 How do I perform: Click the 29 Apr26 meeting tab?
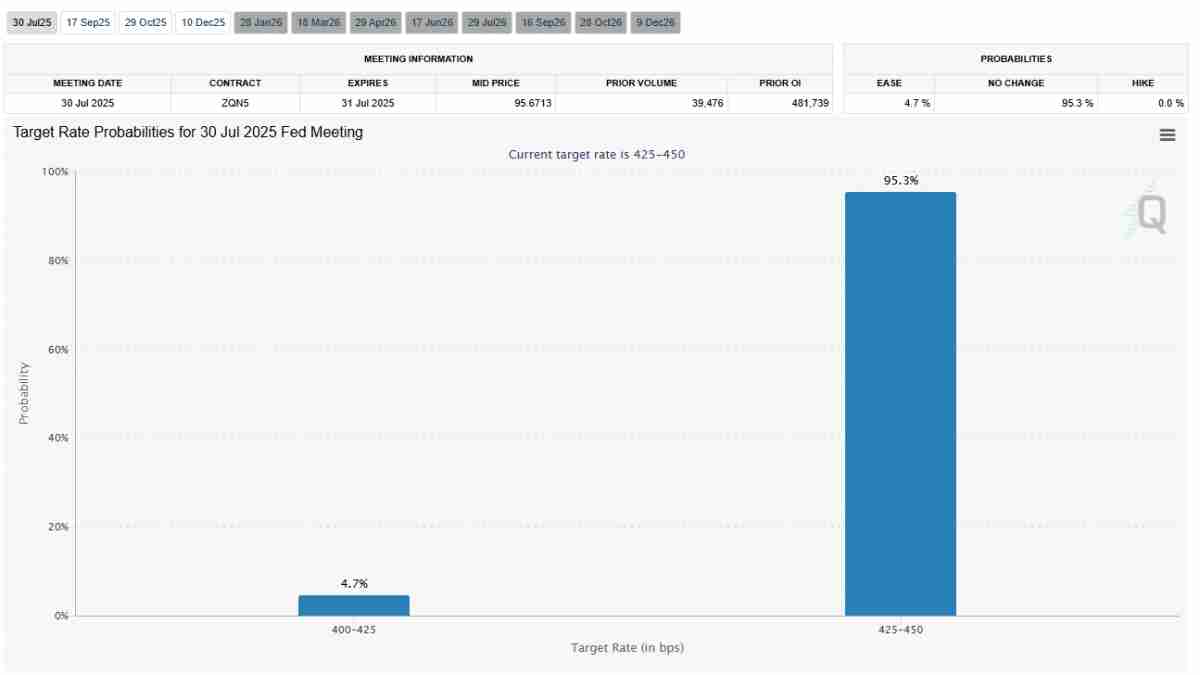(376, 23)
